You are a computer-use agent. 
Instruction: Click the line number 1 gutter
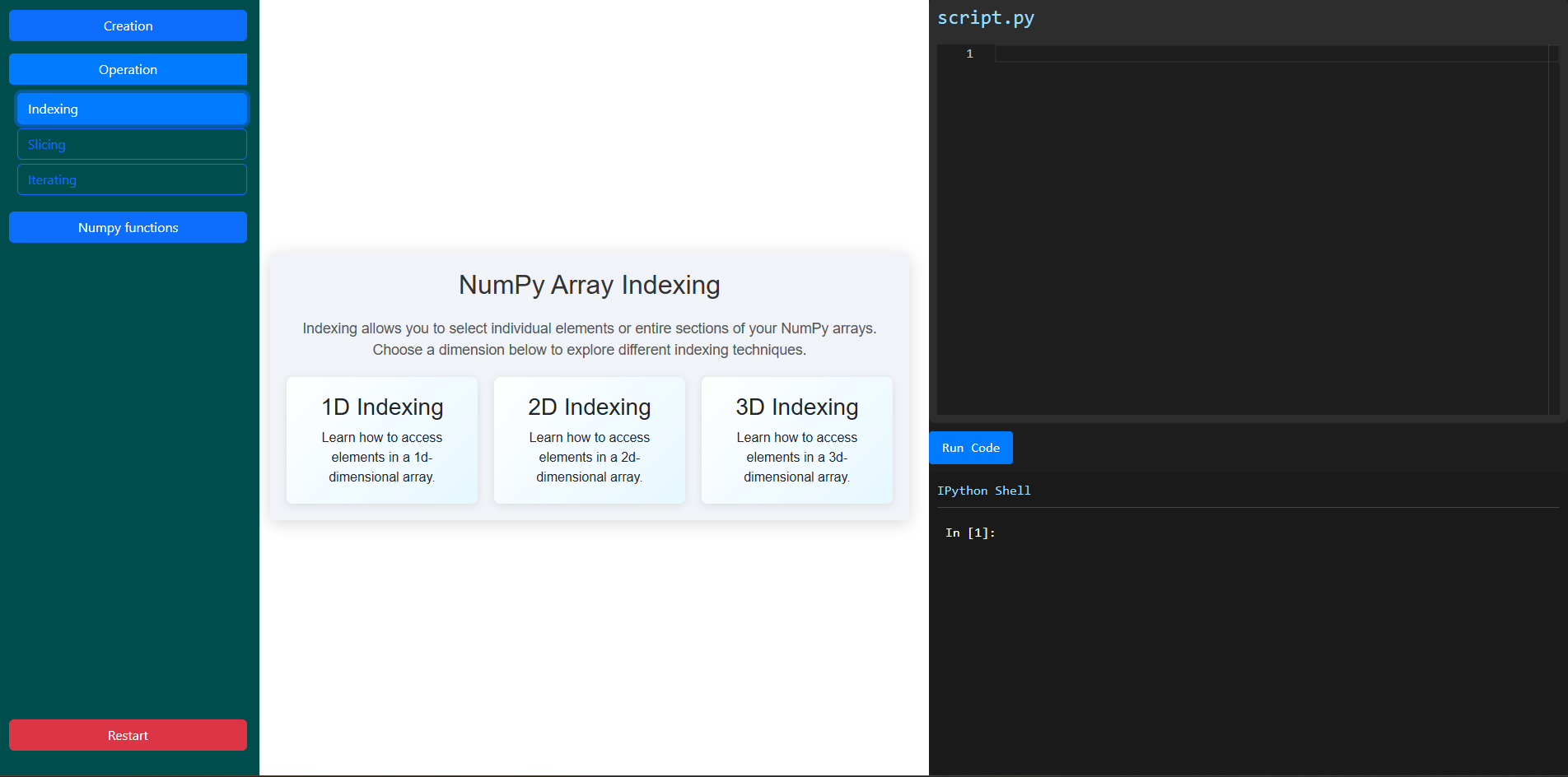(x=969, y=54)
